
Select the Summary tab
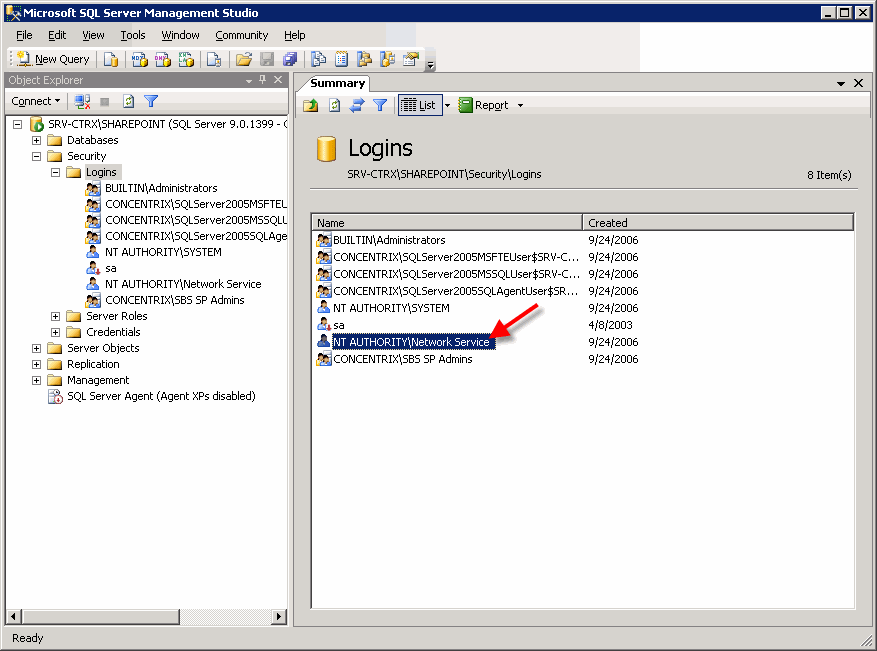click(x=337, y=83)
